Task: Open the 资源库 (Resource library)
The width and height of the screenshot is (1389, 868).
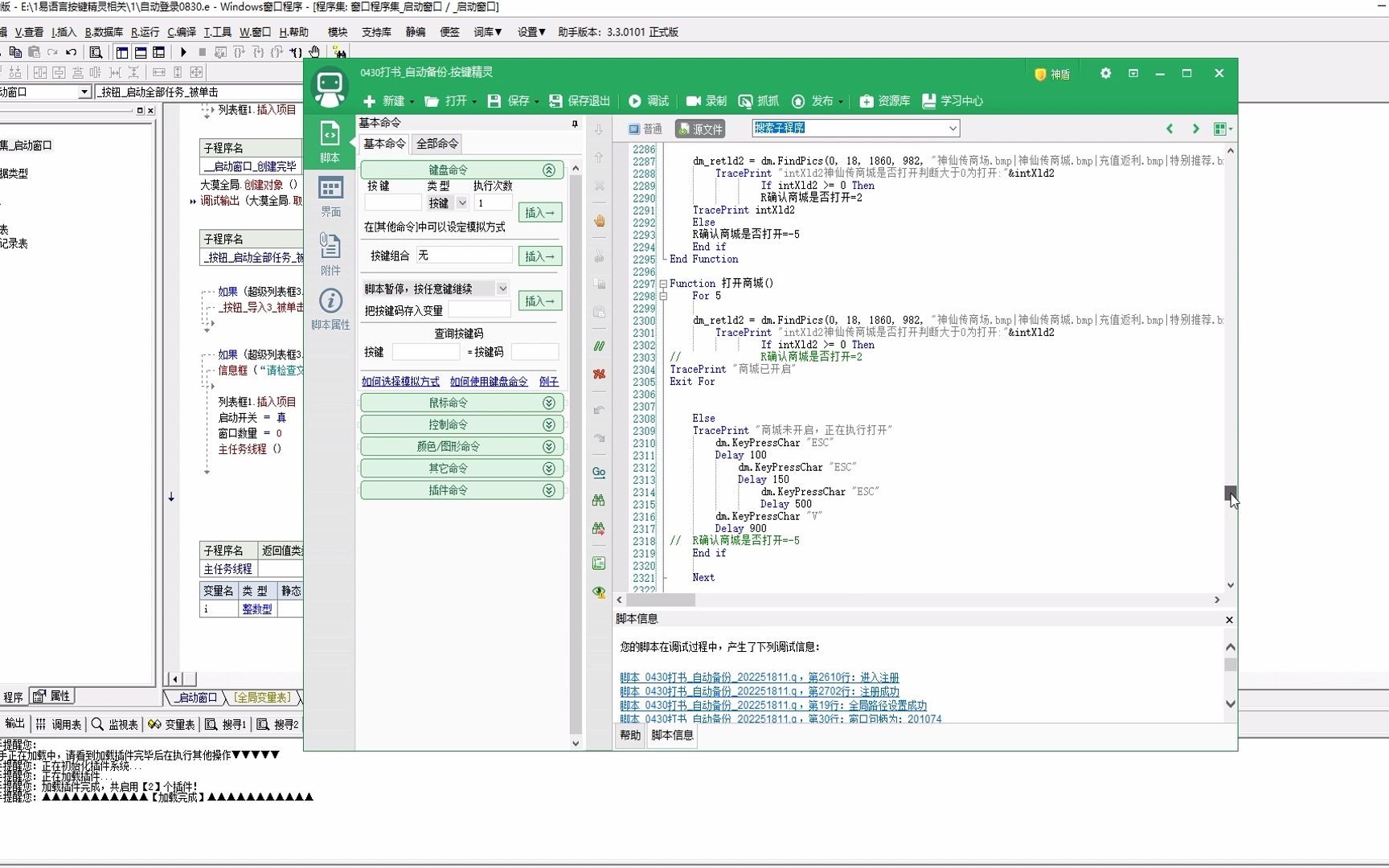Action: pyautogui.click(x=884, y=101)
